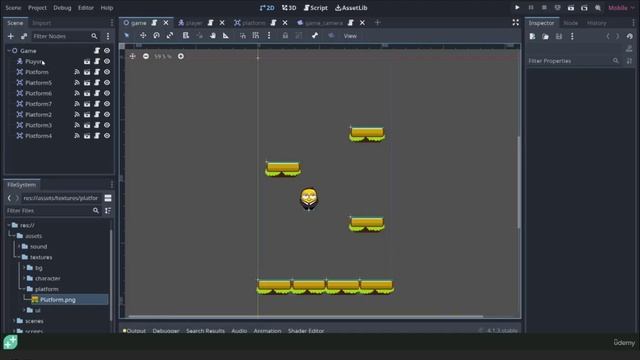This screenshot has width=640, height=360.
Task: Select the Scale Mode tool
Action: point(170,36)
